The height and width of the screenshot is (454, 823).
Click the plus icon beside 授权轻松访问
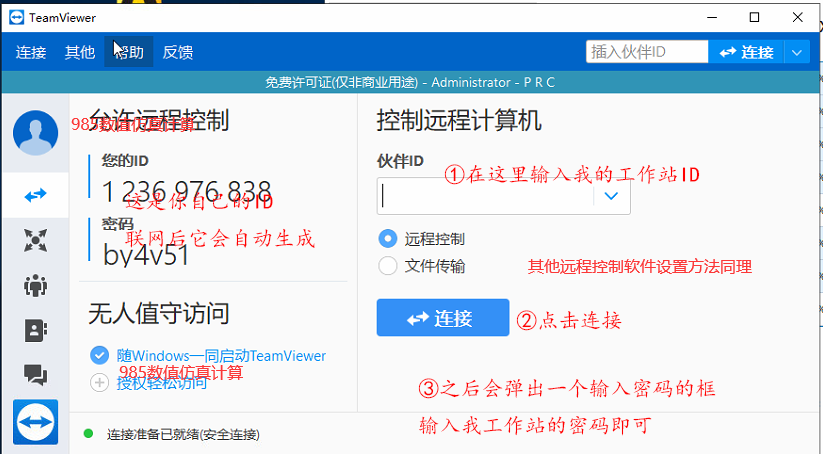99,383
